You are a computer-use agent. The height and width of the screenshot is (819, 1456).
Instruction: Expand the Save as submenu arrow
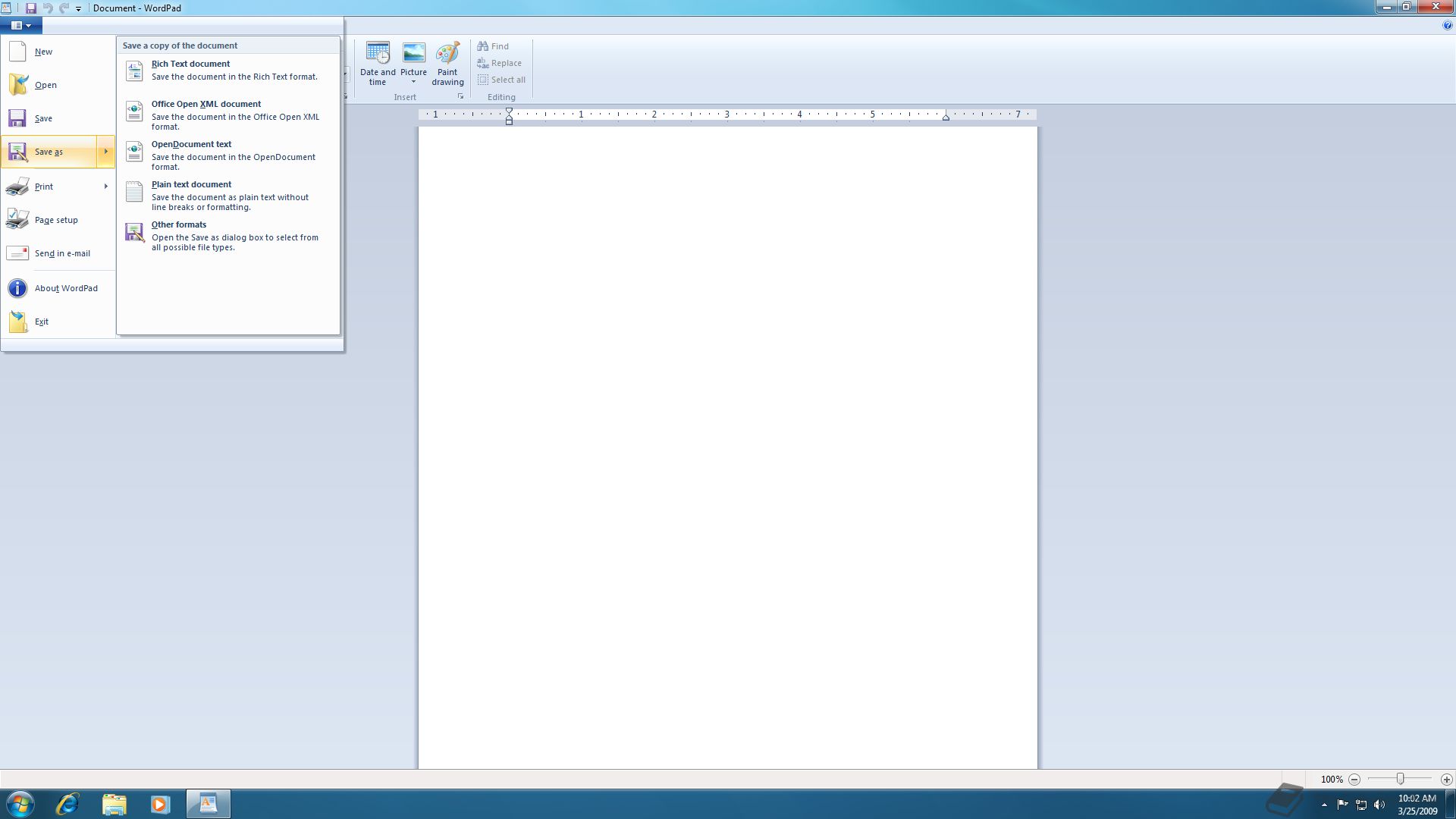105,152
